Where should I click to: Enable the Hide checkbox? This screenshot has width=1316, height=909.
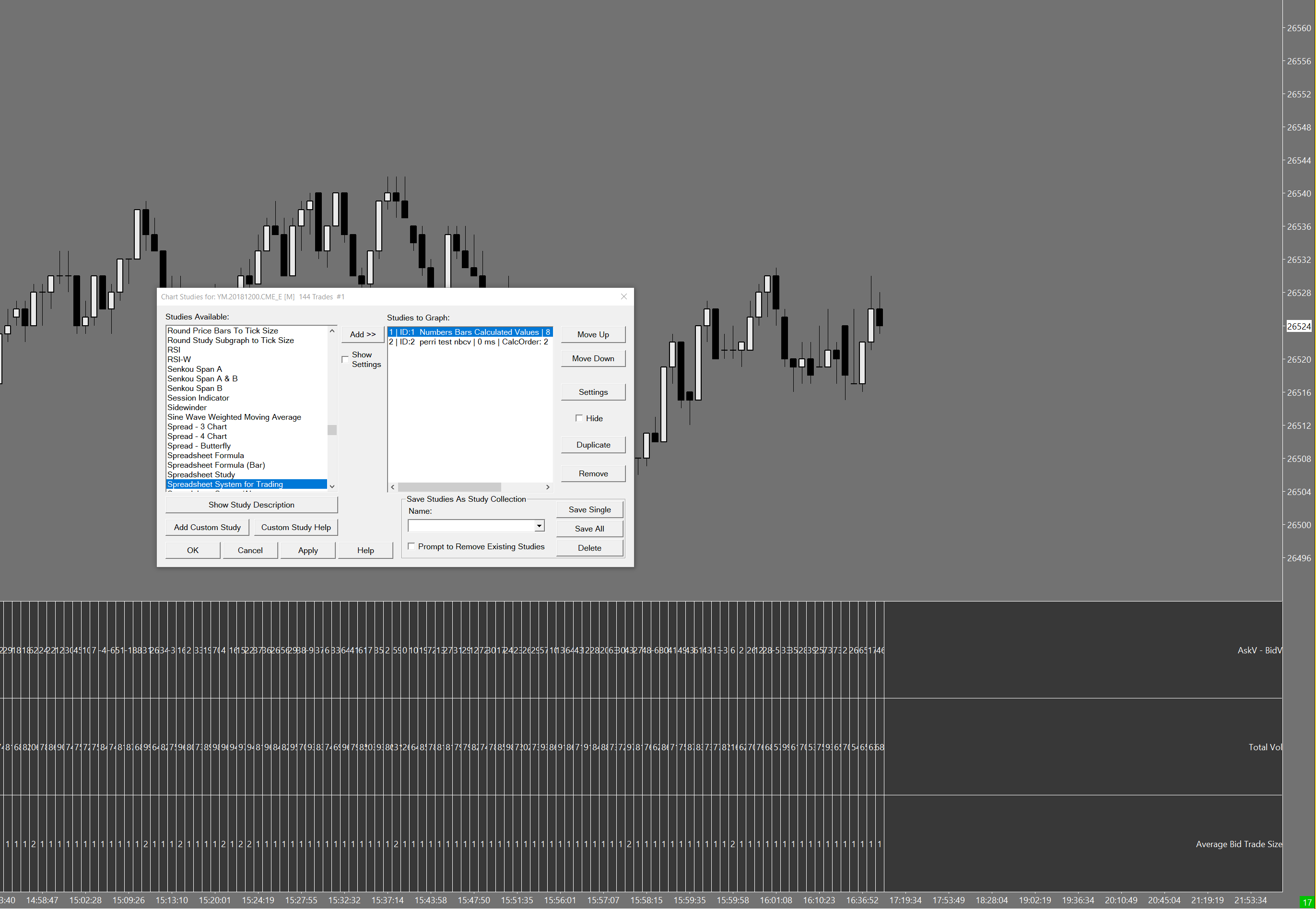pos(579,418)
